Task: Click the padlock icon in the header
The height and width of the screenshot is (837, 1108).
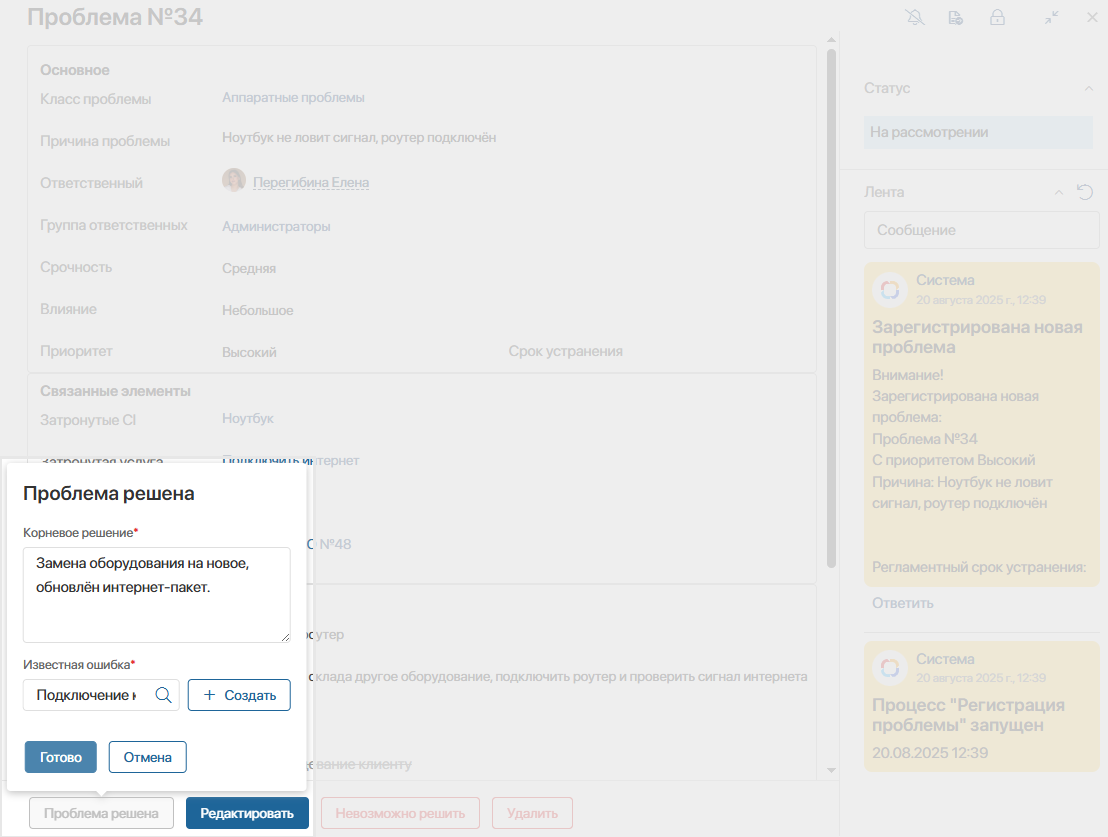Action: 997,18
